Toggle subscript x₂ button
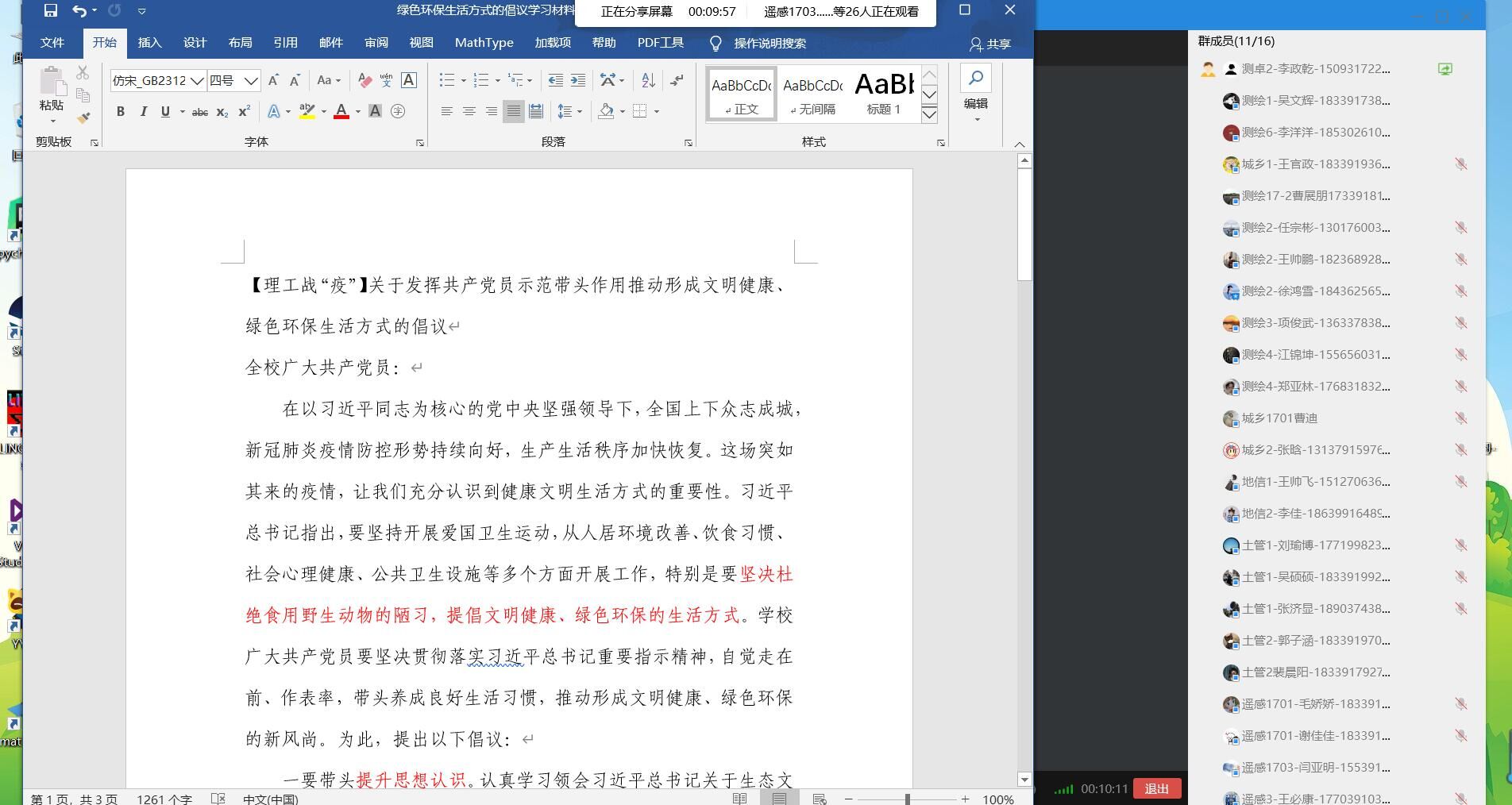1512x805 pixels. pyautogui.click(x=222, y=111)
